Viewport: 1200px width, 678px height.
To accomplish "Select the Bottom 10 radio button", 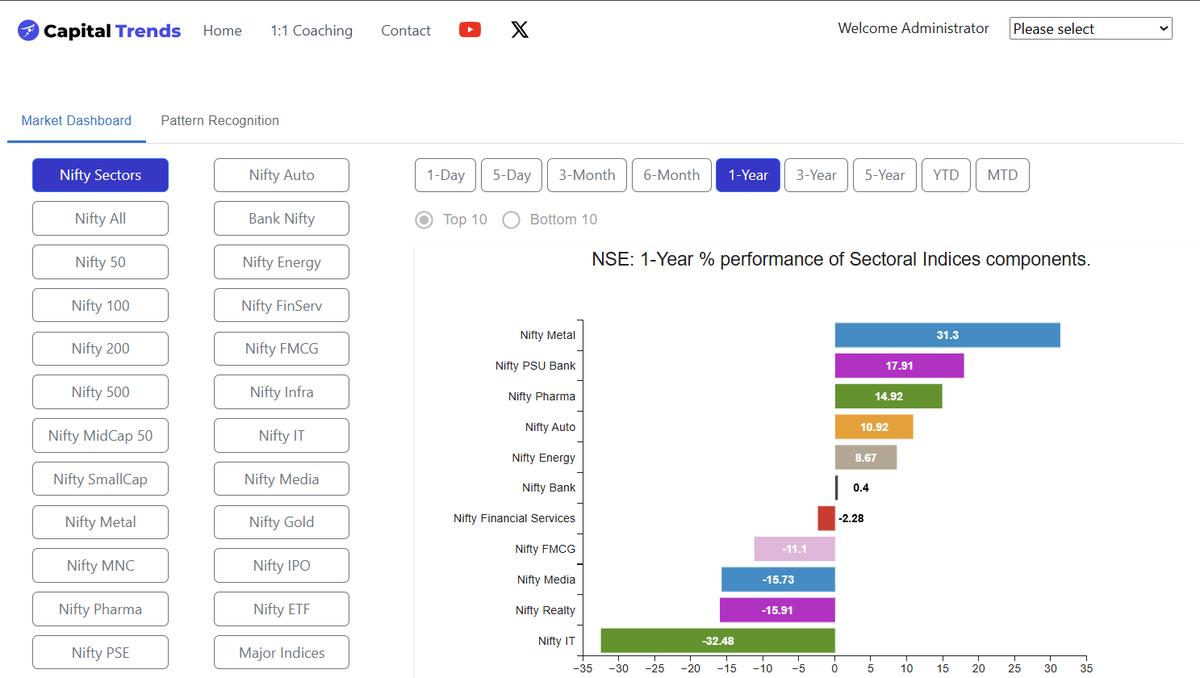I will click(x=511, y=219).
